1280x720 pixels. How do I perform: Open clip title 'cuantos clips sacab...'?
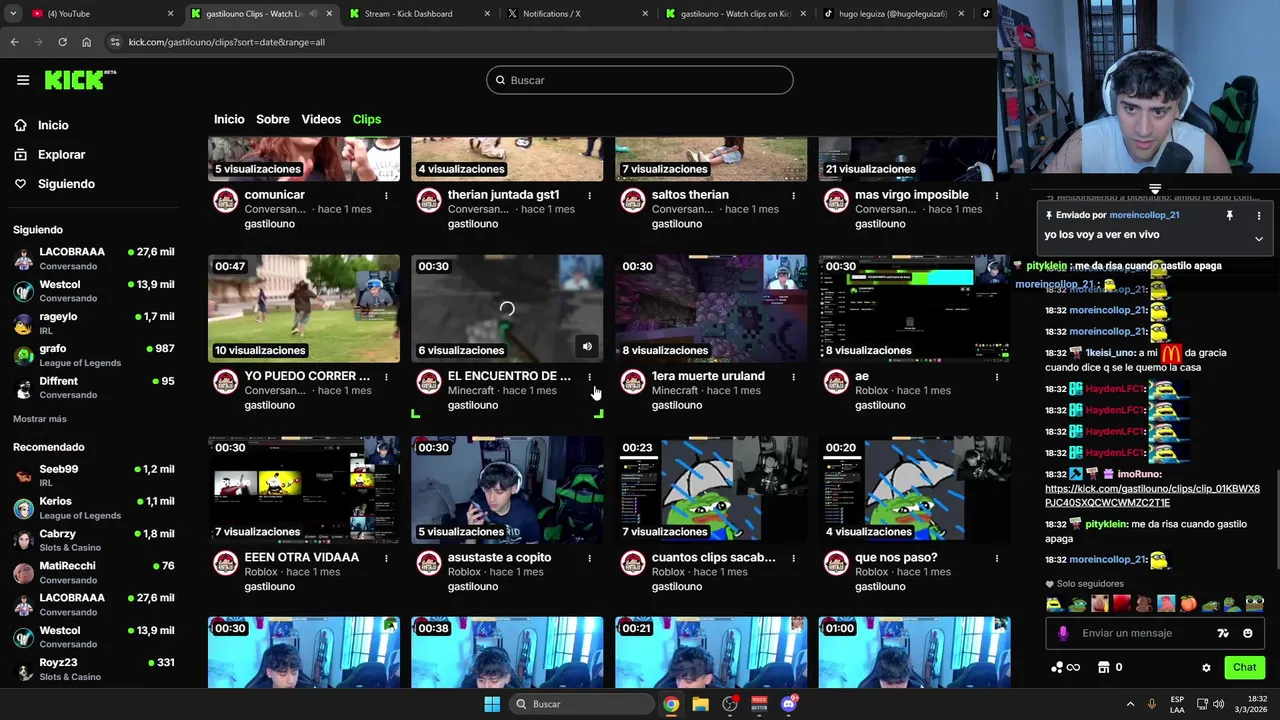713,557
